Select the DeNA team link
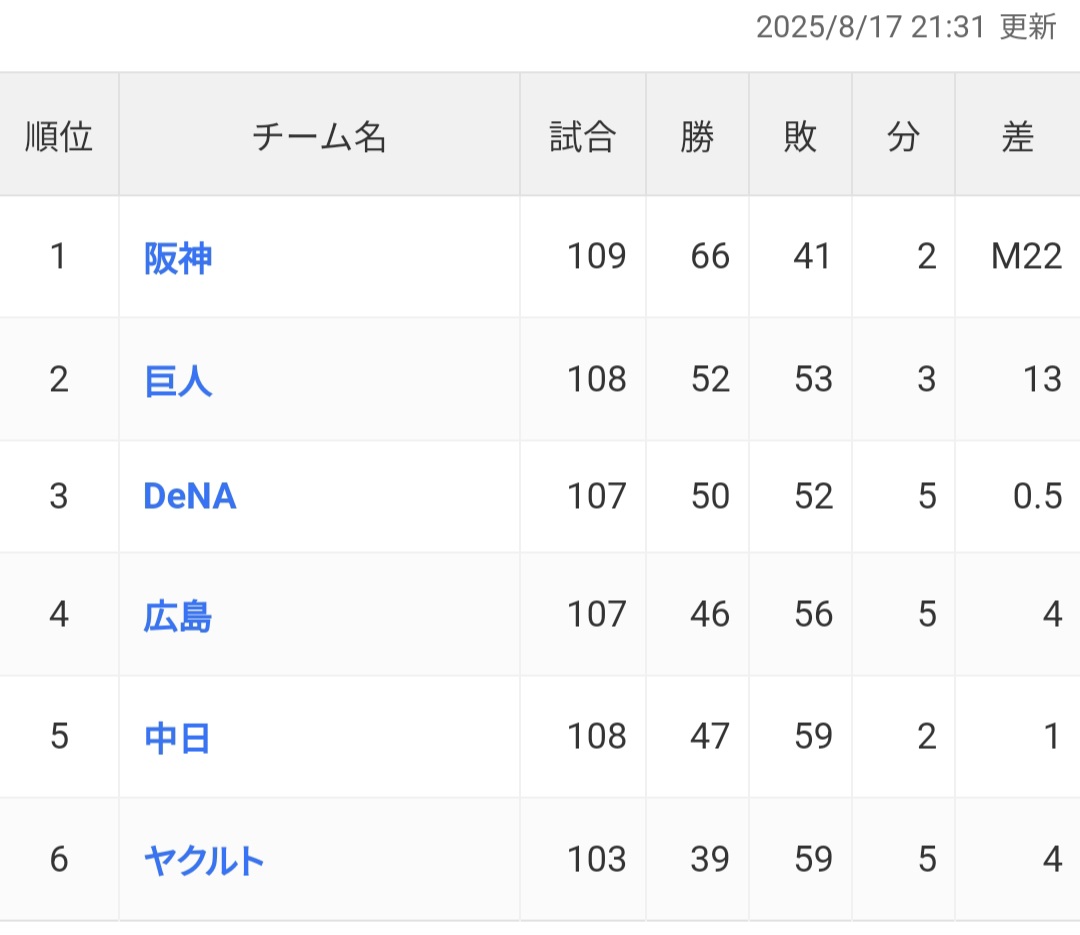The image size is (1080, 935). coord(190,497)
